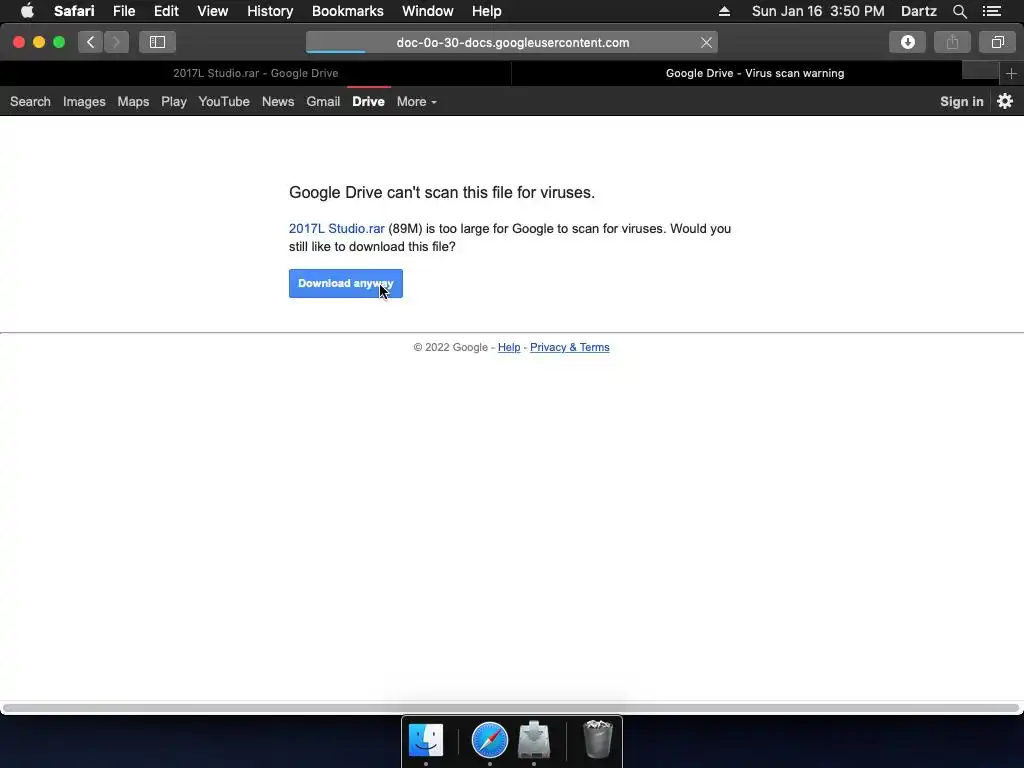
Task: Click the date and time in menu bar
Action: (x=818, y=11)
